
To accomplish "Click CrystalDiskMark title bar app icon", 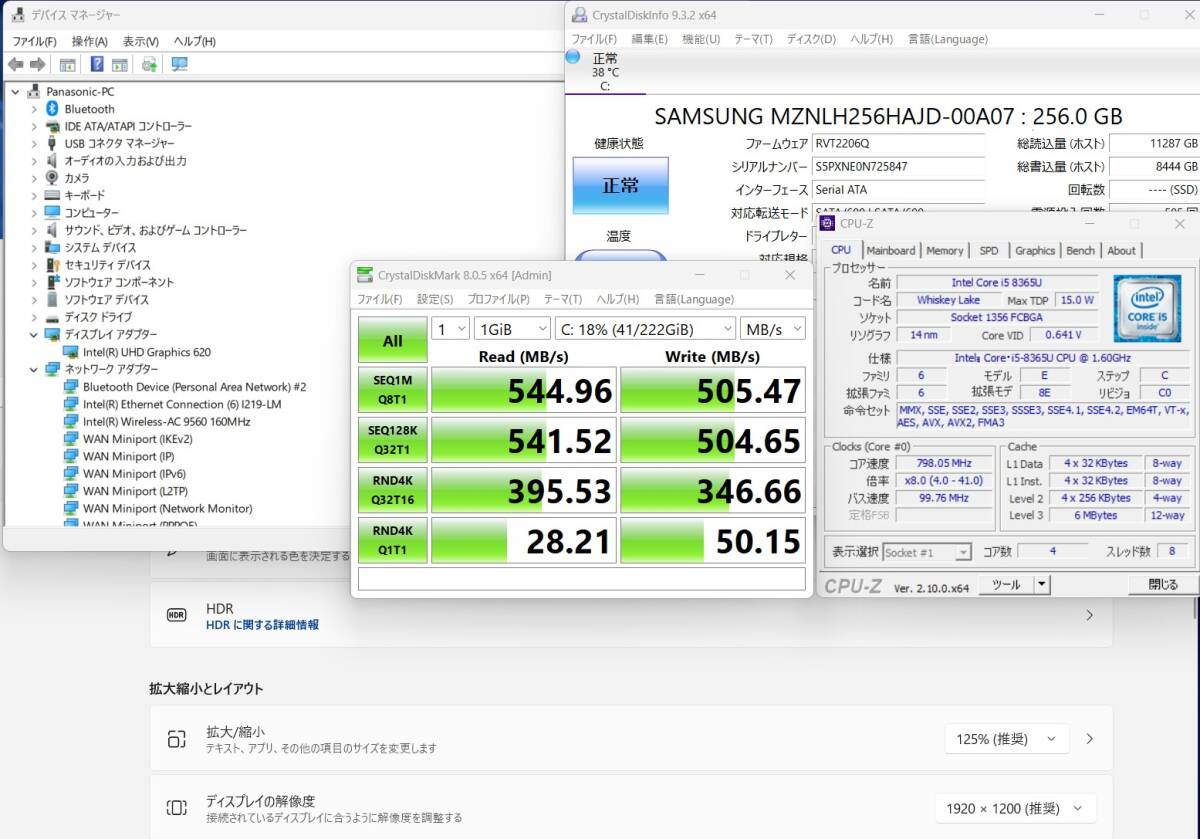I will tap(365, 275).
